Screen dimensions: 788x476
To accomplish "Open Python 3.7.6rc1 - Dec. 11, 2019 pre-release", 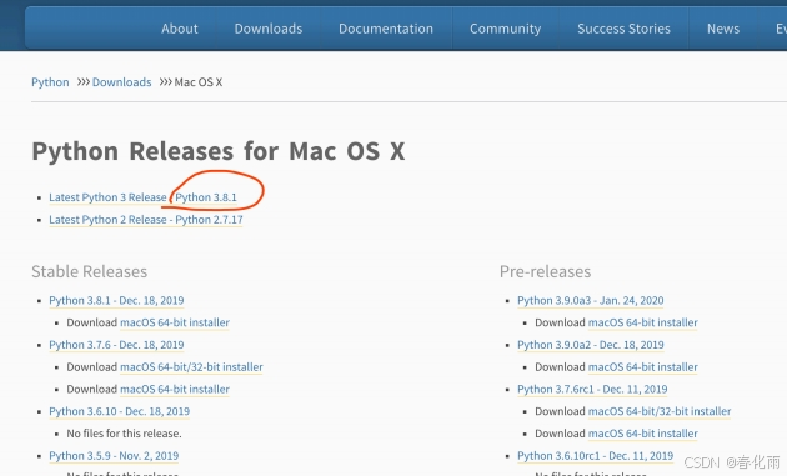I will pos(592,389).
